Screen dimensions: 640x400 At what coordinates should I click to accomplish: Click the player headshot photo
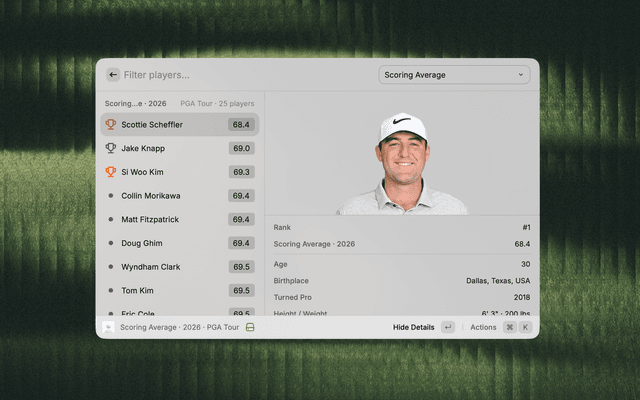click(402, 164)
